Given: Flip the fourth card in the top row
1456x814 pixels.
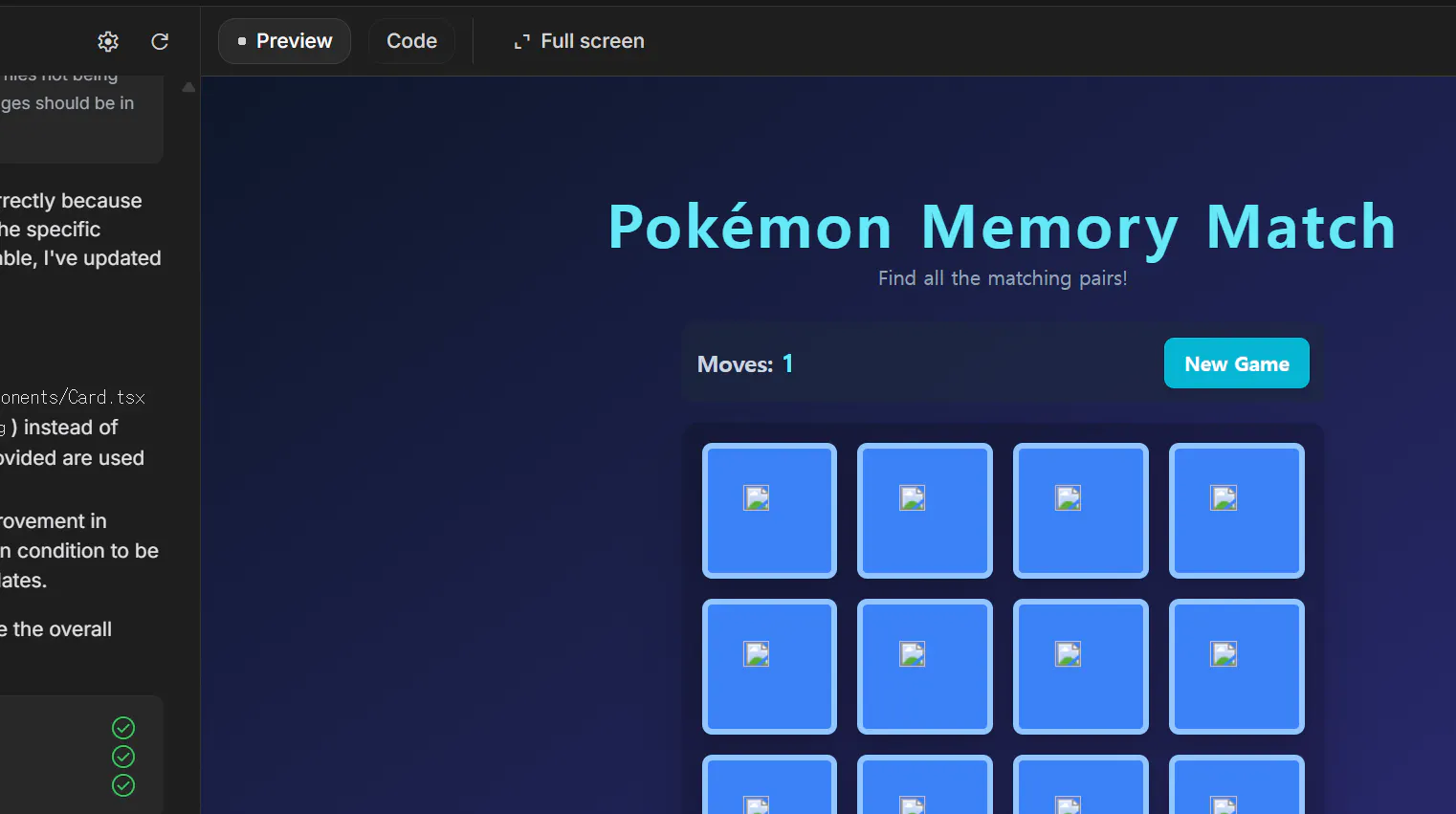Looking at the screenshot, I should (x=1237, y=511).
